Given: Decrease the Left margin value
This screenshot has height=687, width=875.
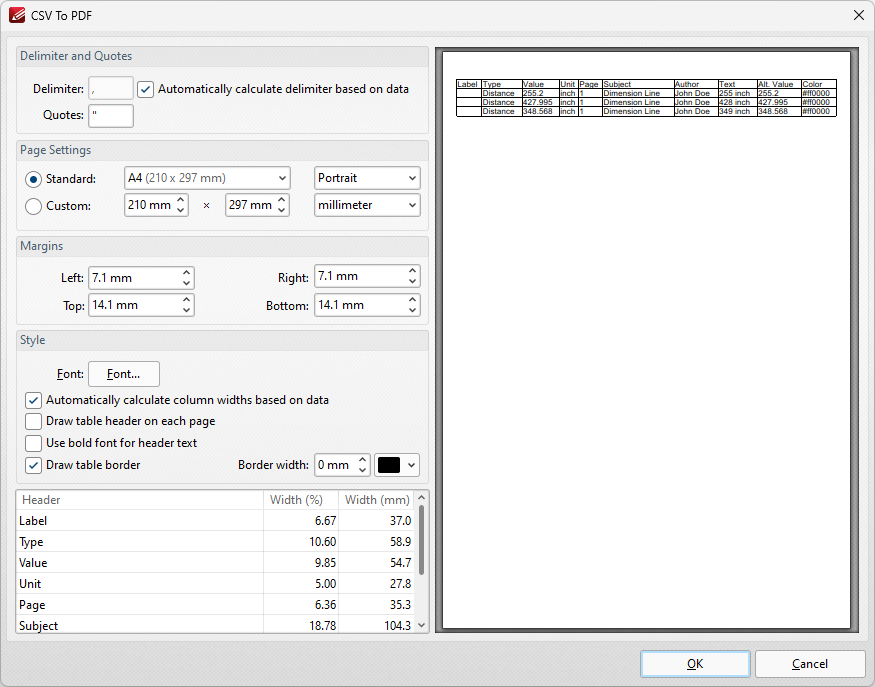Looking at the screenshot, I should click(186, 284).
